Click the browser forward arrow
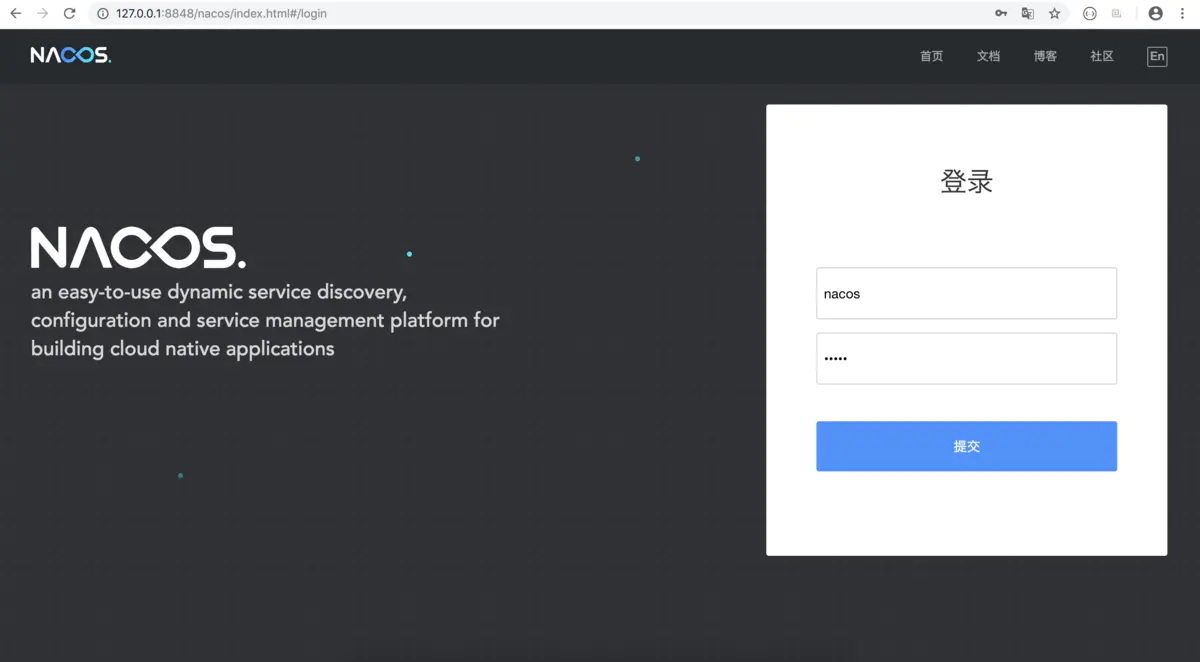Screen dimensions: 1200x662 click(42, 14)
